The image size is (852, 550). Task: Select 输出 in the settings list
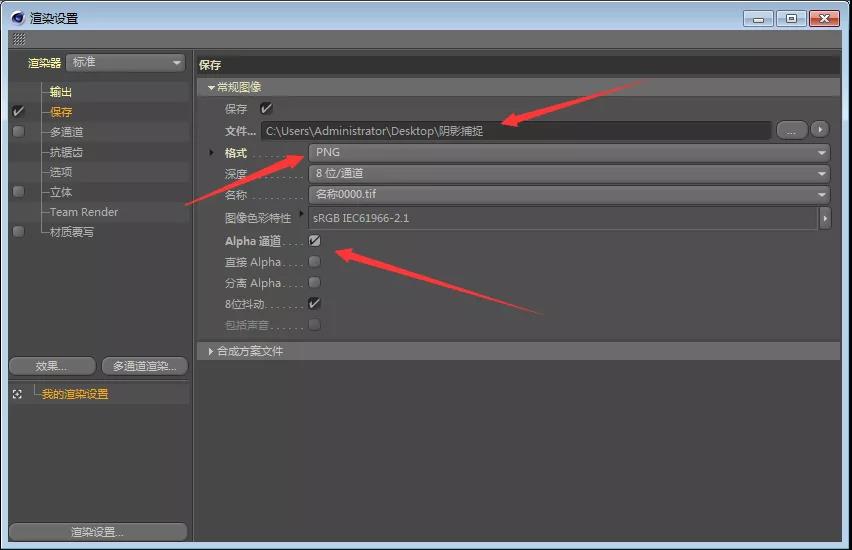pos(61,92)
